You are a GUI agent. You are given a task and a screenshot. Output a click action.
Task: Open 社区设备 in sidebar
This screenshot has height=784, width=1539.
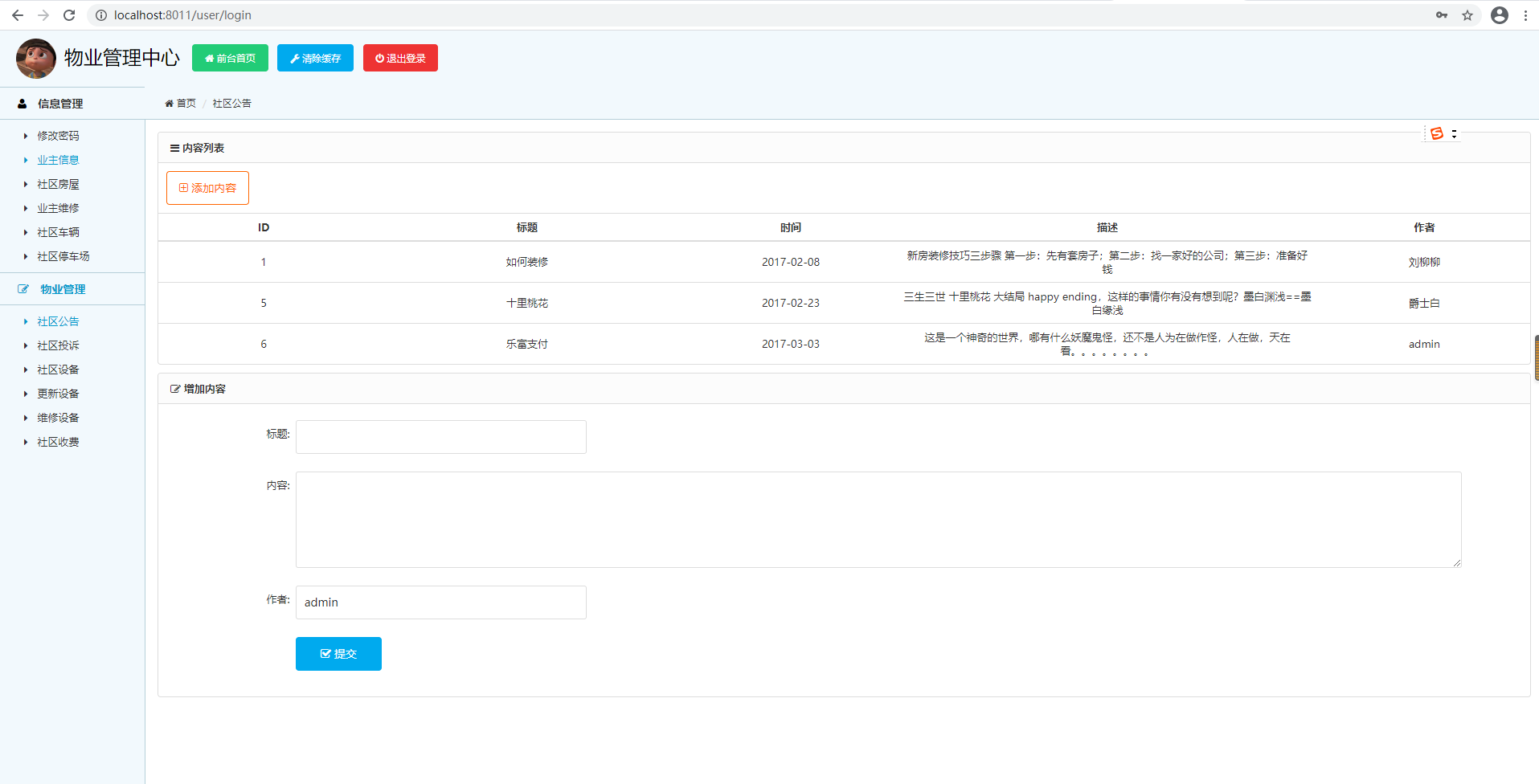point(58,370)
